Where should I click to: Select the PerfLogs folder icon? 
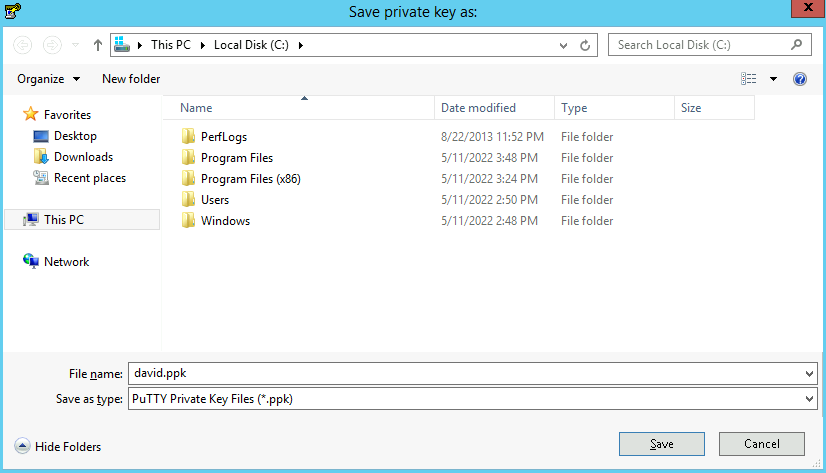pyautogui.click(x=188, y=137)
